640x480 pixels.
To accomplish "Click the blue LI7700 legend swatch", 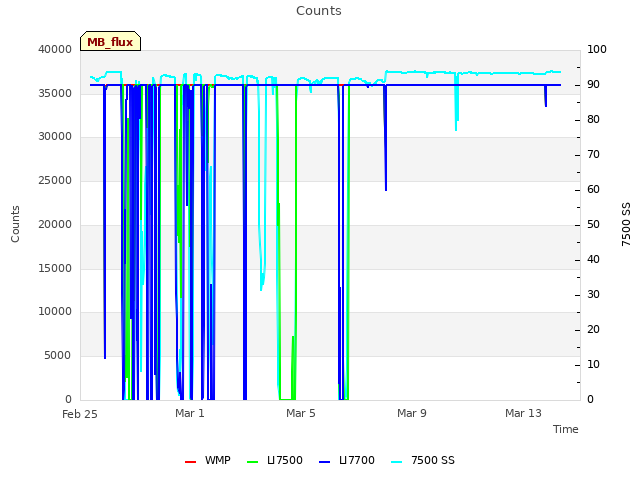I will [324, 462].
